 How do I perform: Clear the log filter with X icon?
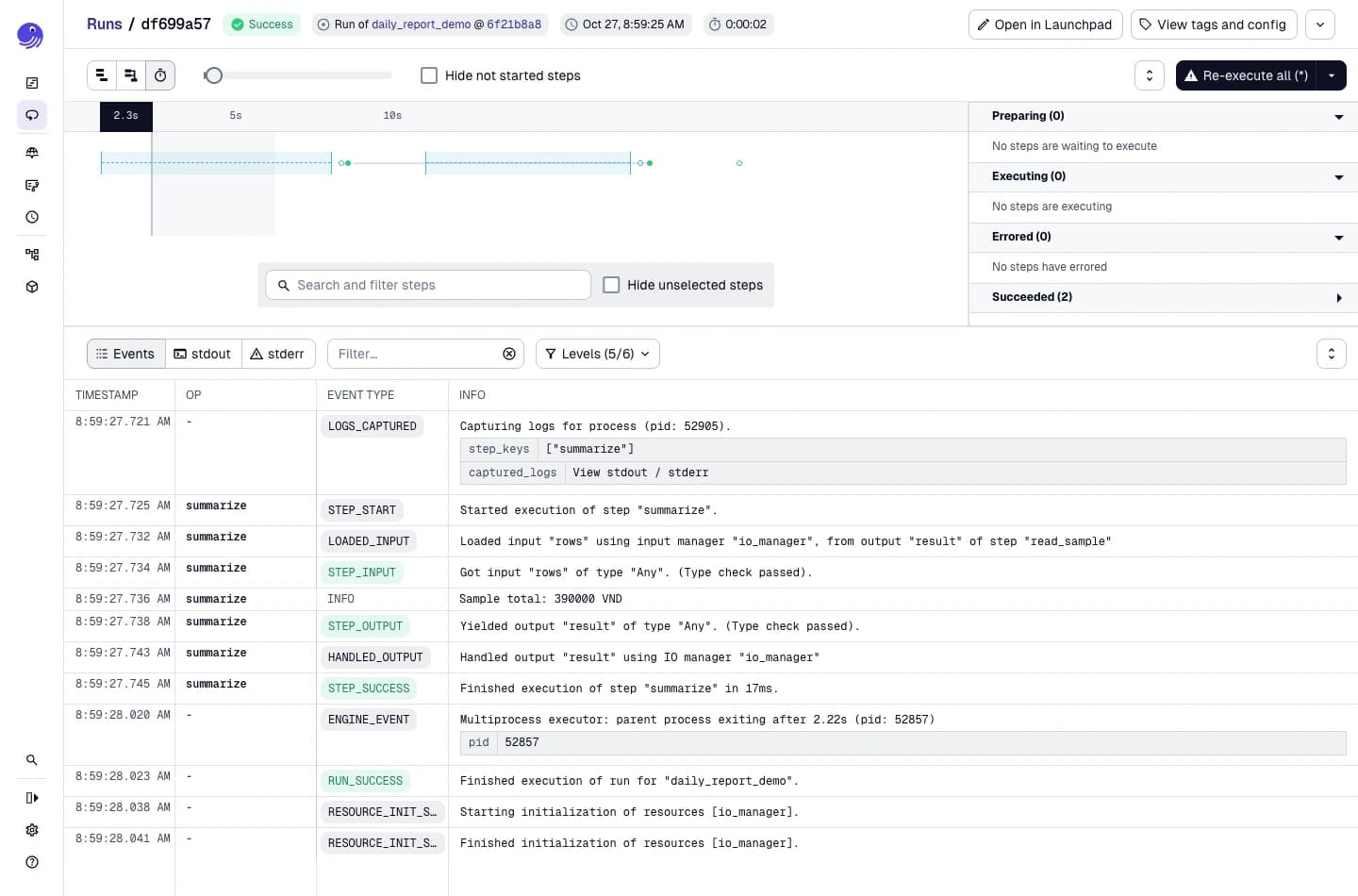(509, 354)
